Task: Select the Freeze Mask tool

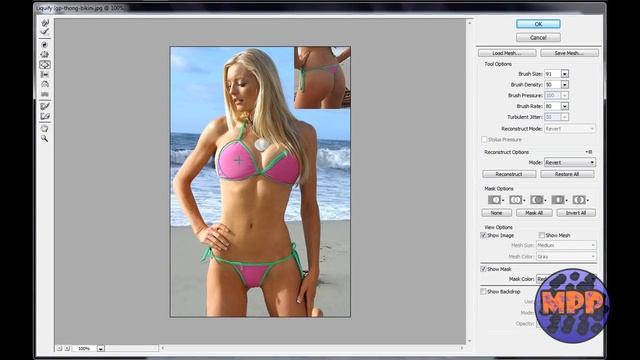Action: point(45,106)
